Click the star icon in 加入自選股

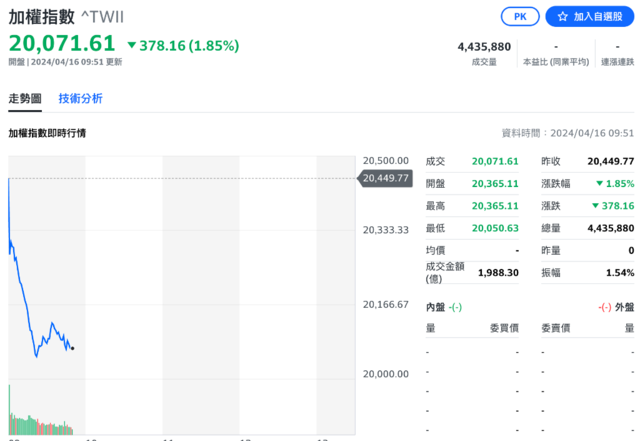[563, 17]
